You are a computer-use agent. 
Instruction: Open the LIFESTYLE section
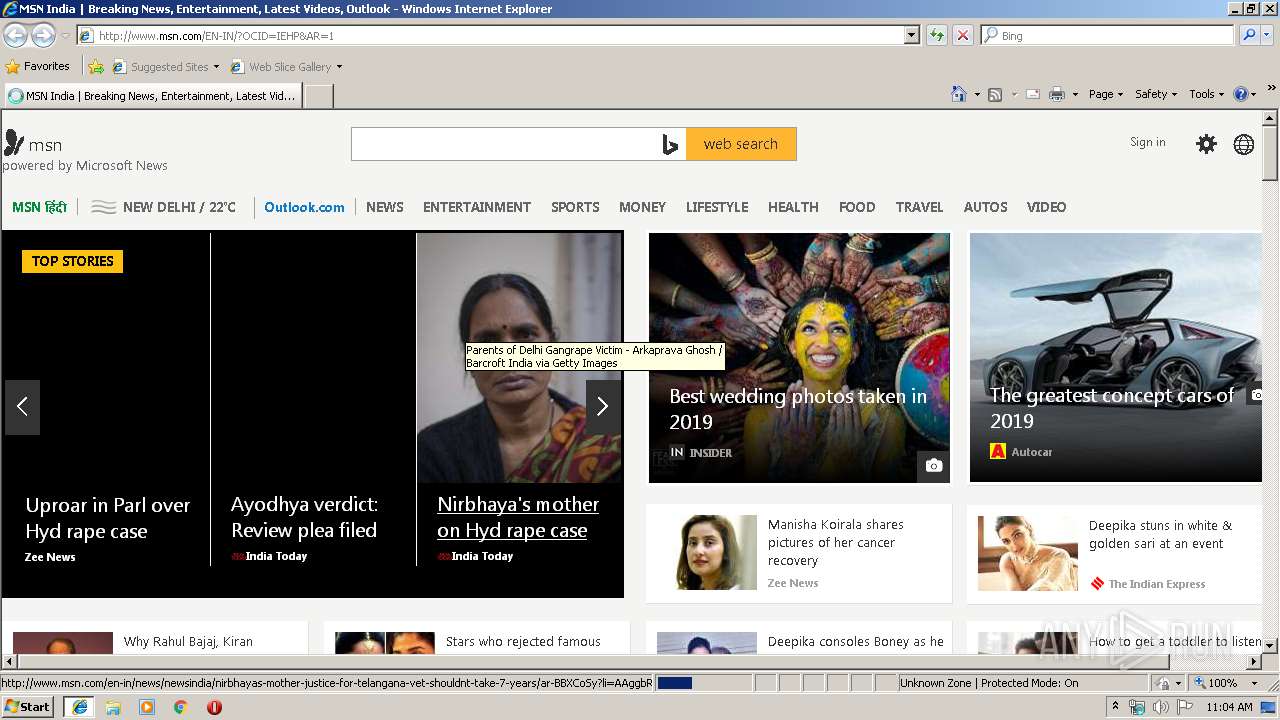pyautogui.click(x=717, y=207)
